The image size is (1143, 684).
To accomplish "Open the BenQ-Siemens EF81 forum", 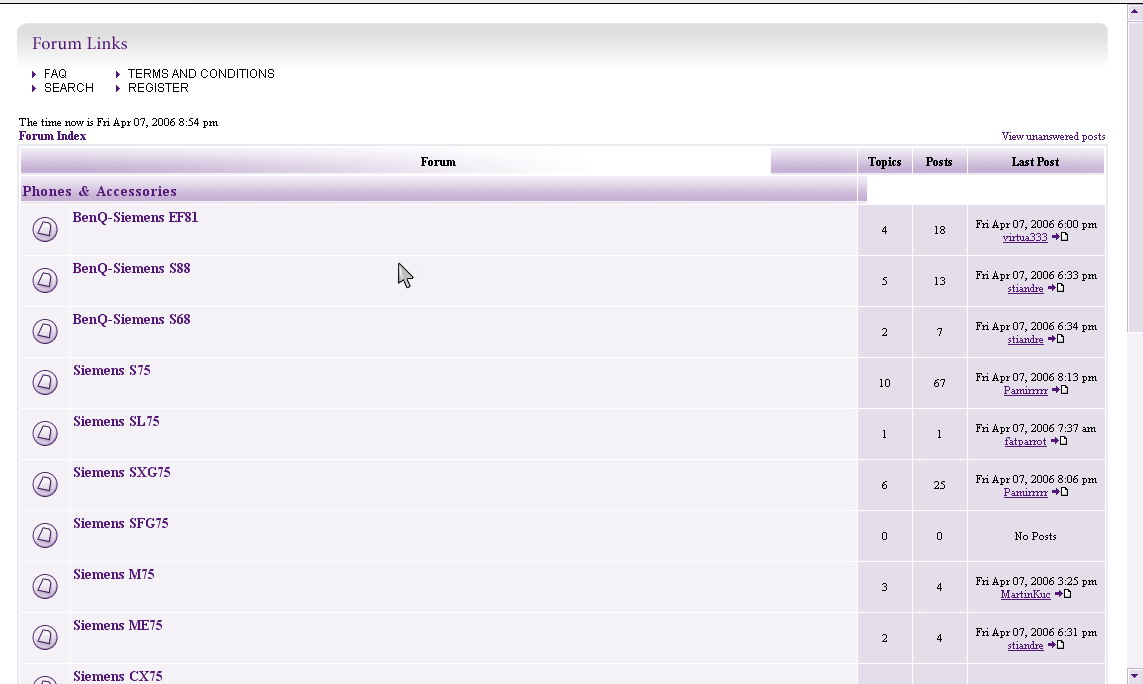I will tap(135, 217).
